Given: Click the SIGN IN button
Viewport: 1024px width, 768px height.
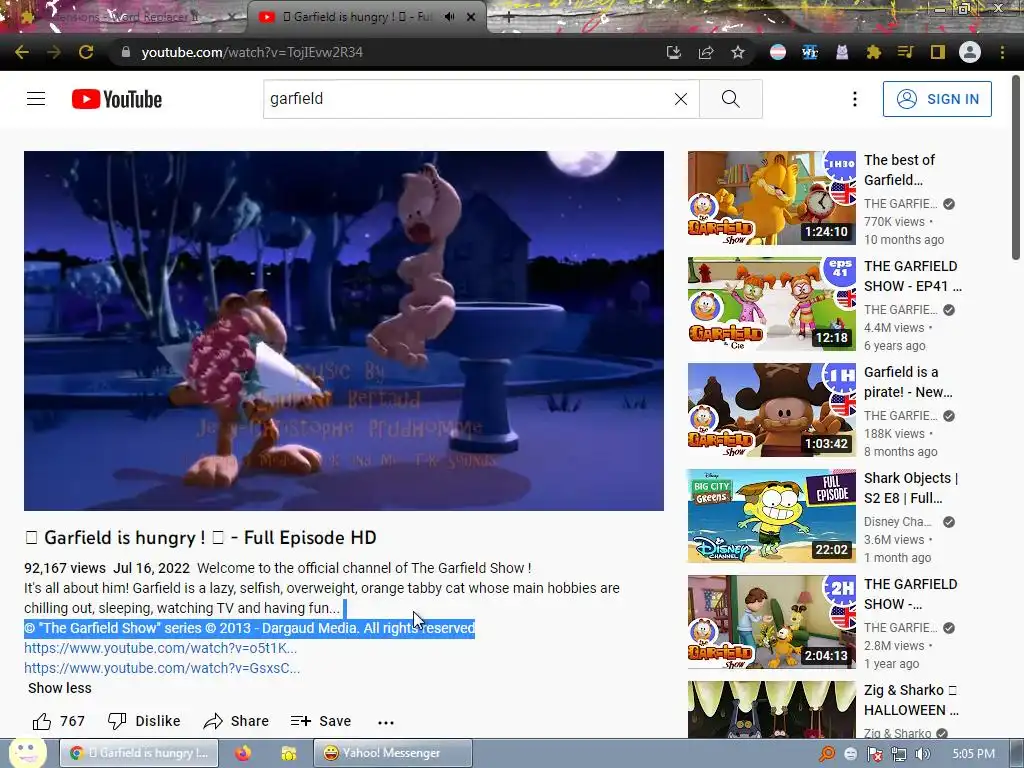Looking at the screenshot, I should pyautogui.click(x=937, y=99).
